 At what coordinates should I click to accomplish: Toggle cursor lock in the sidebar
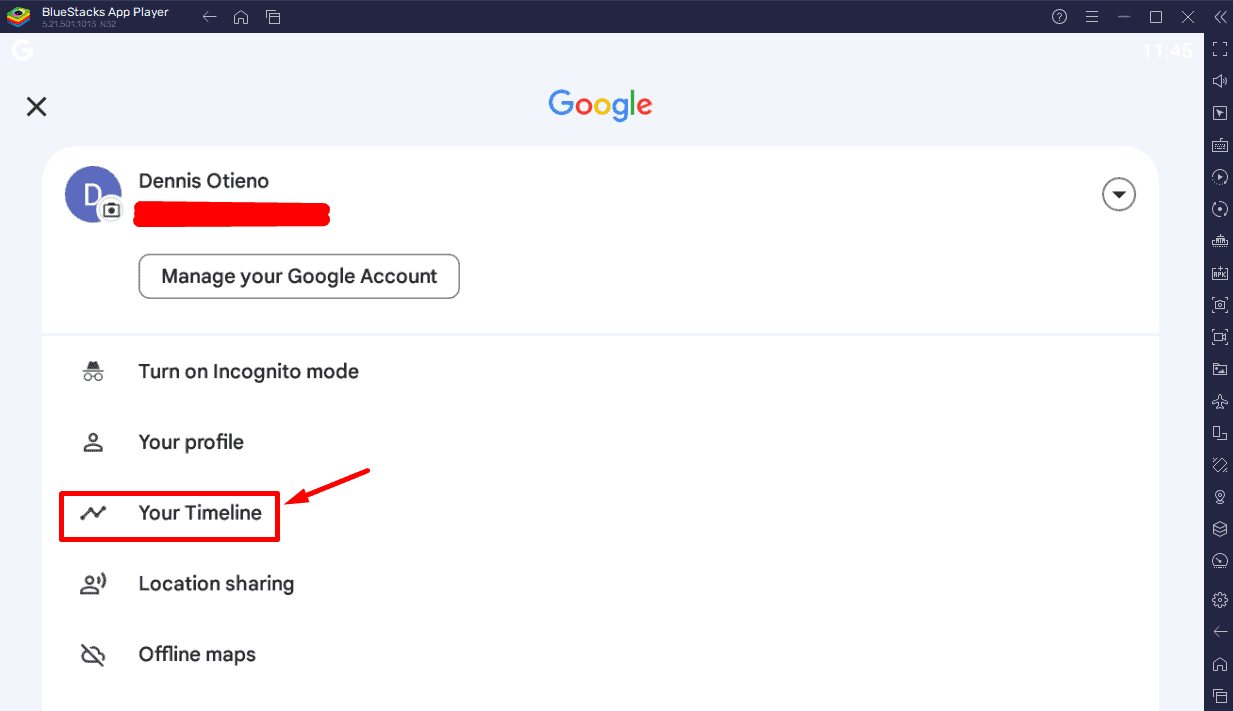1219,113
